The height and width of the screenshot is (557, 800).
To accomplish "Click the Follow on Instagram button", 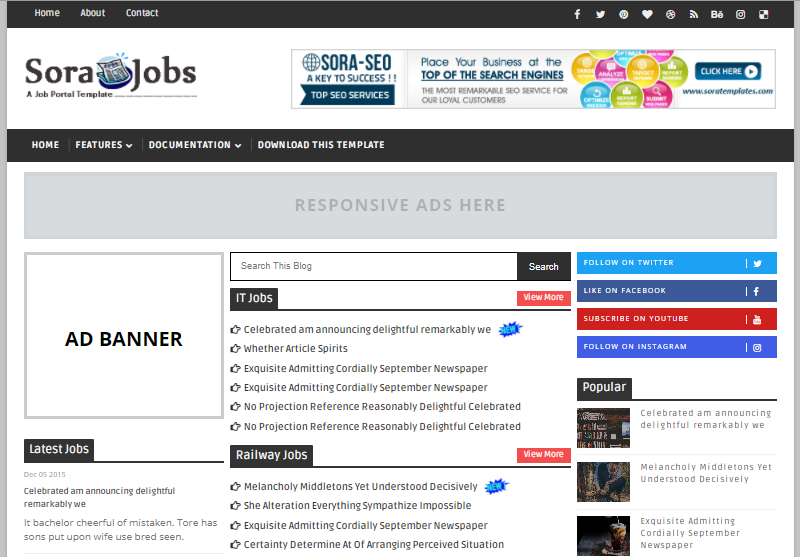I will click(x=677, y=347).
